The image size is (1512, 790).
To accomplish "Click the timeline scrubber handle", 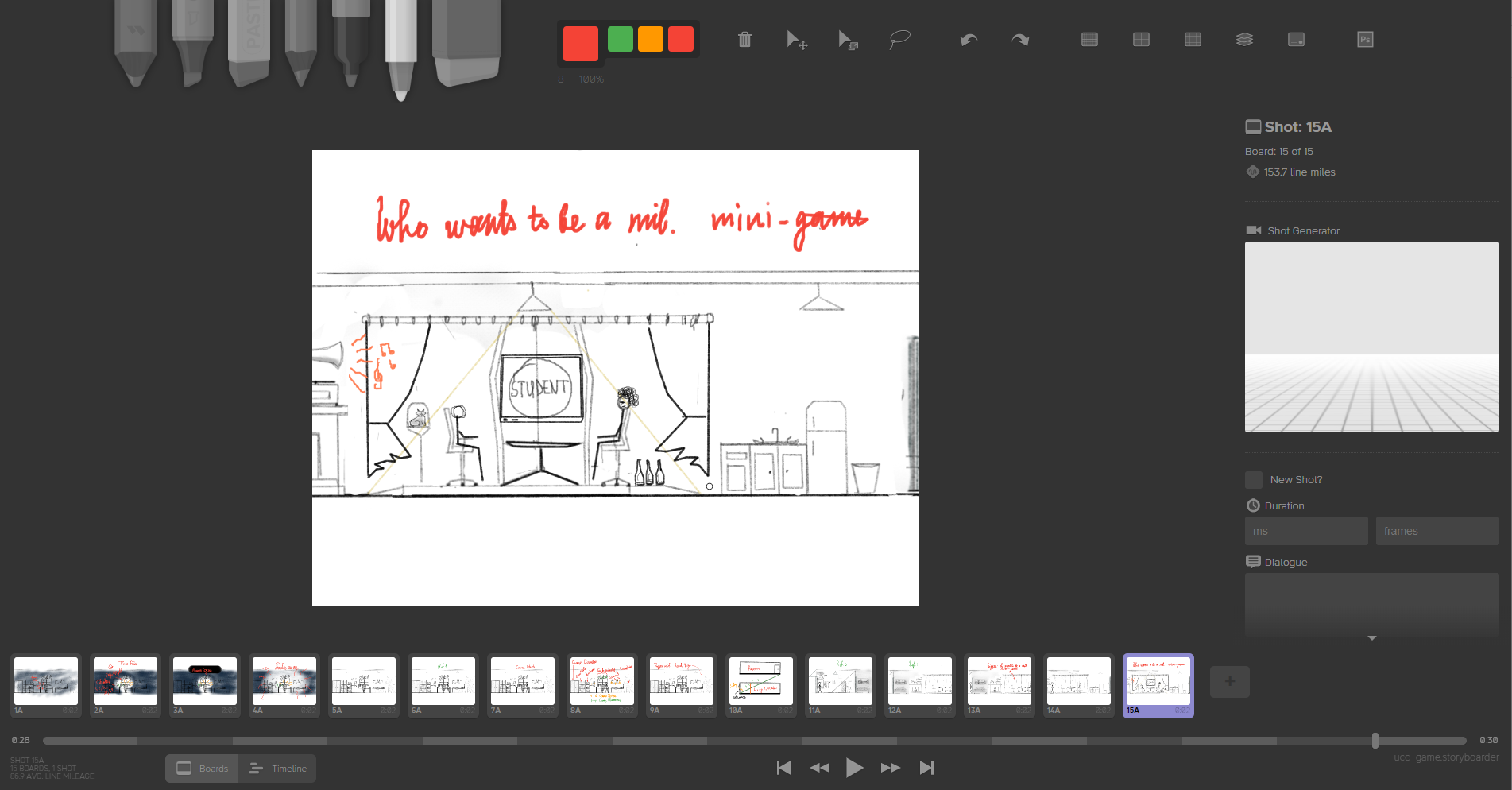I will pos(1375,741).
